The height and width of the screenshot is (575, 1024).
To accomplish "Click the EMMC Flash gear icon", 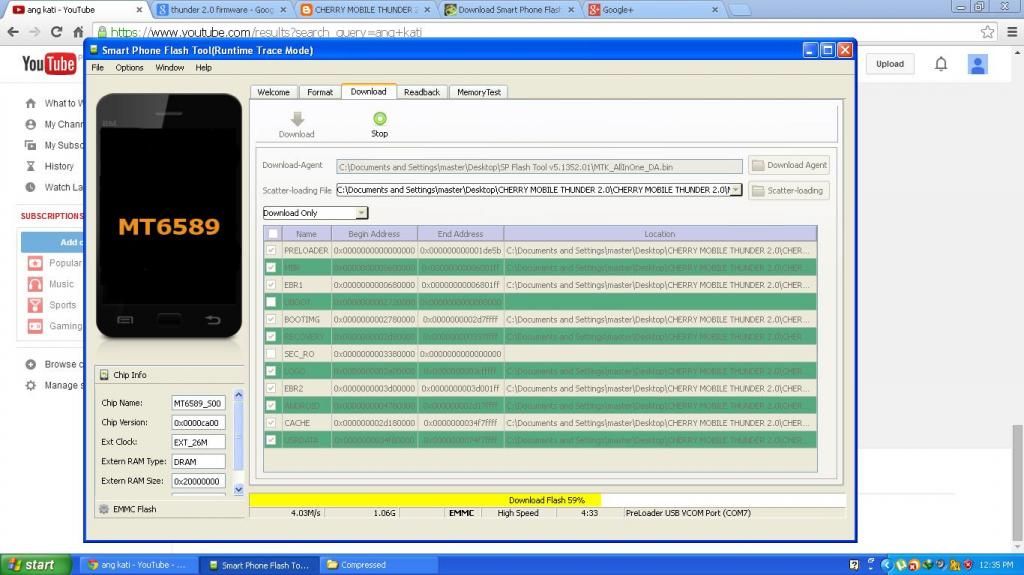I will tap(104, 509).
